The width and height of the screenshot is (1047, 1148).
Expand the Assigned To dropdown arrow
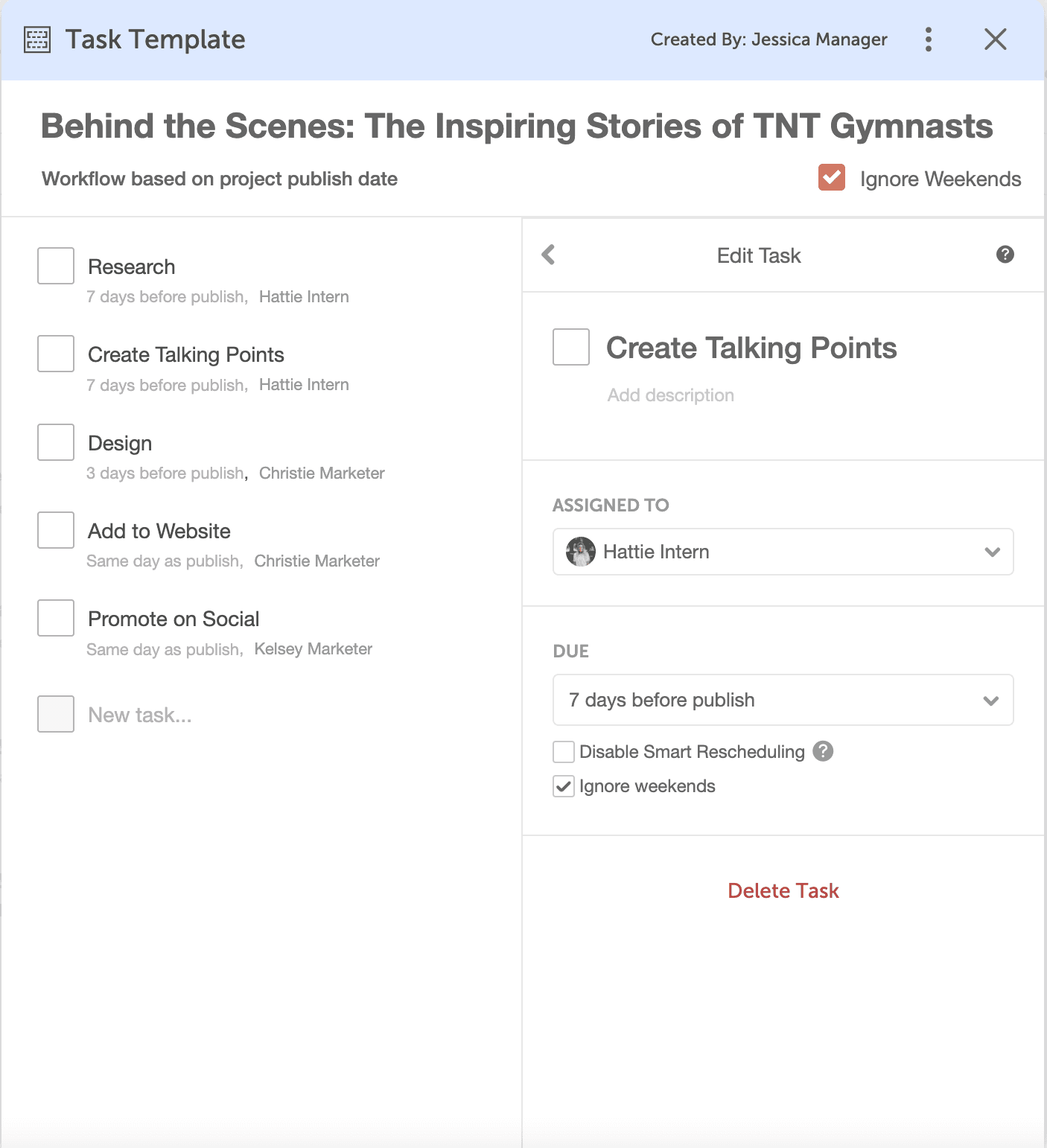pos(992,552)
